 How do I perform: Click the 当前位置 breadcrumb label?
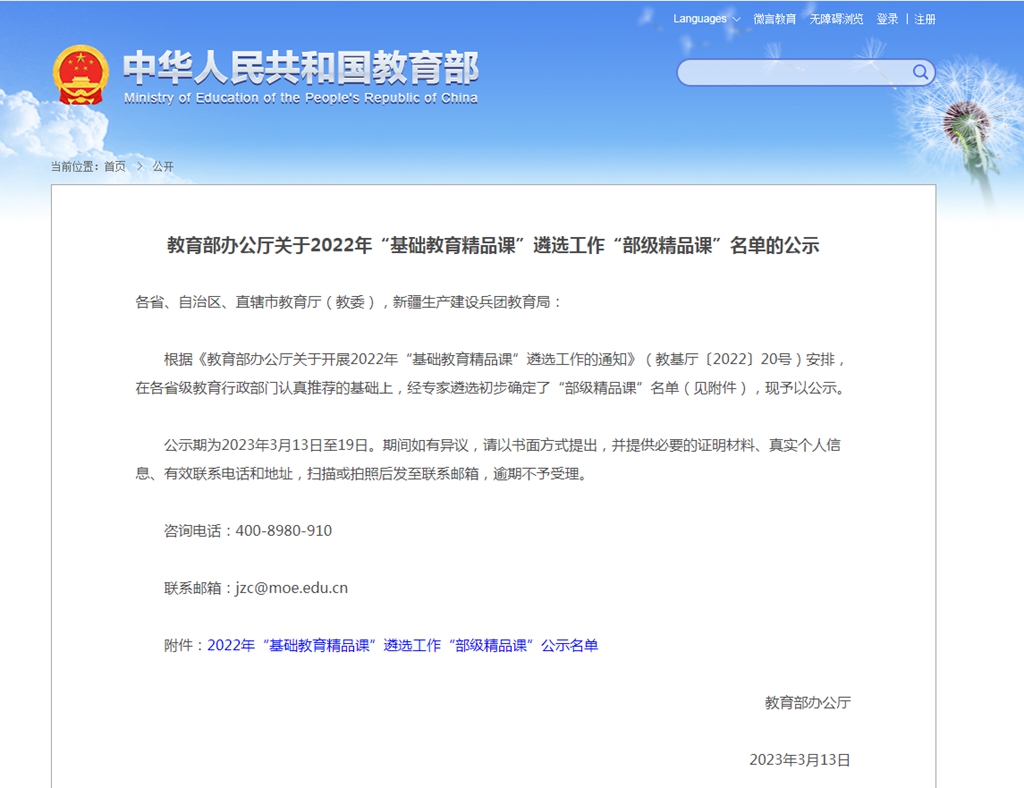73,166
